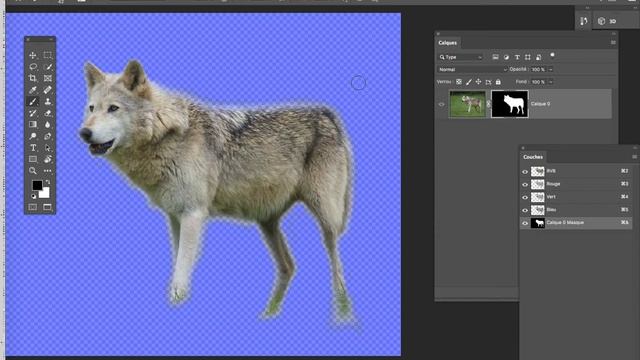Lock transparent pixels of the layer
Screen dimensions: 640x360
[x=459, y=82]
